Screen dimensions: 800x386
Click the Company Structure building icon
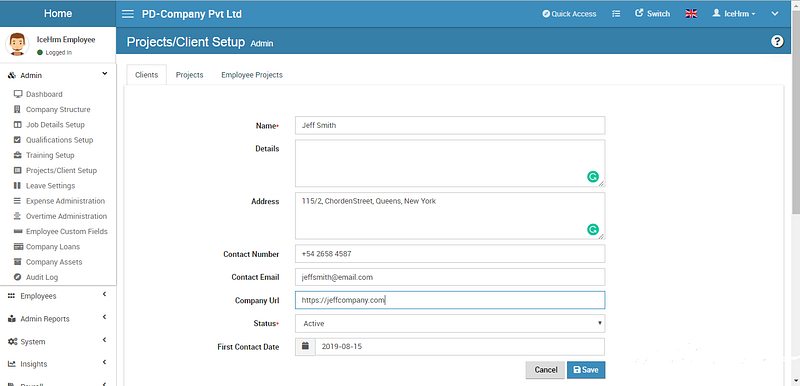point(17,109)
